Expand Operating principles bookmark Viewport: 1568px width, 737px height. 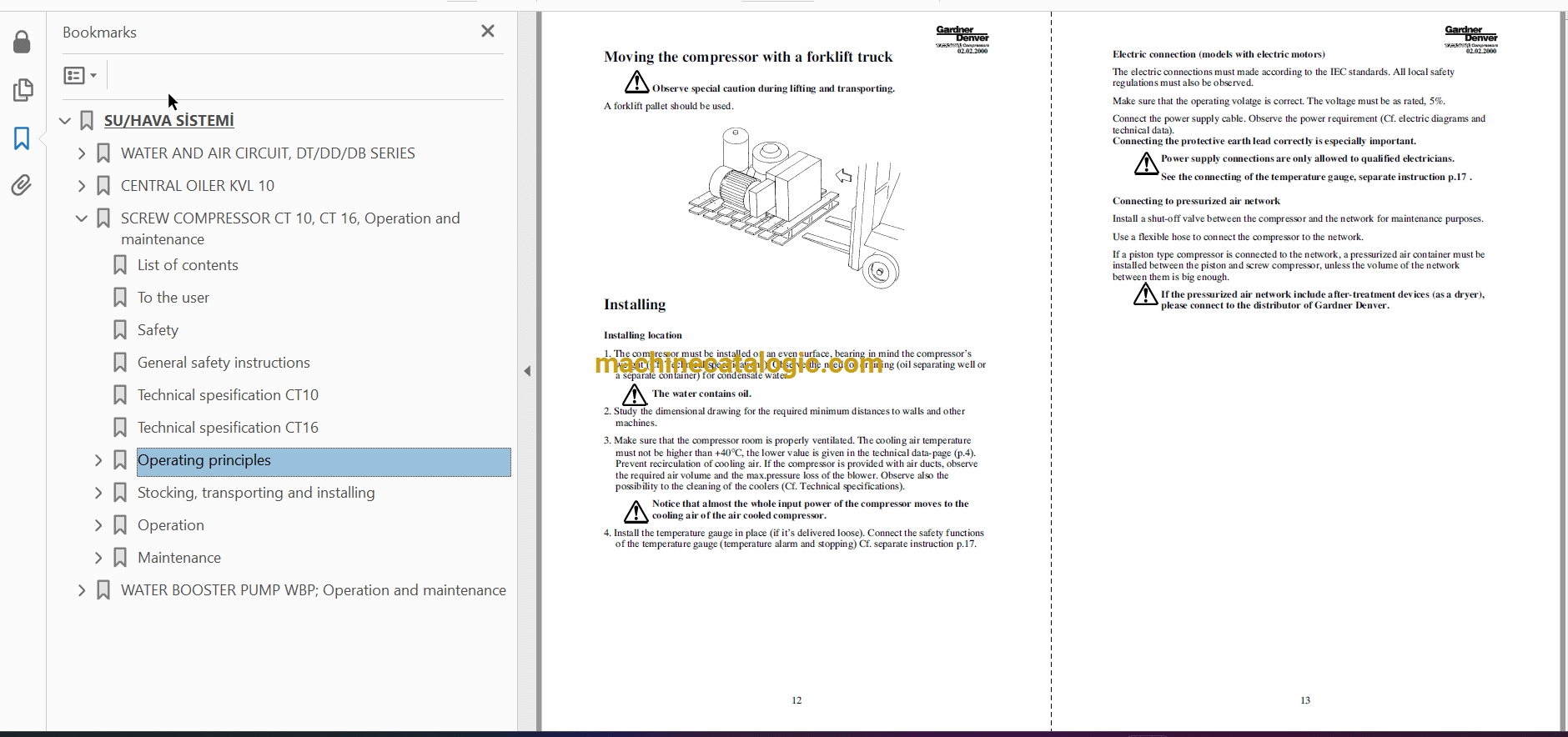coord(98,460)
